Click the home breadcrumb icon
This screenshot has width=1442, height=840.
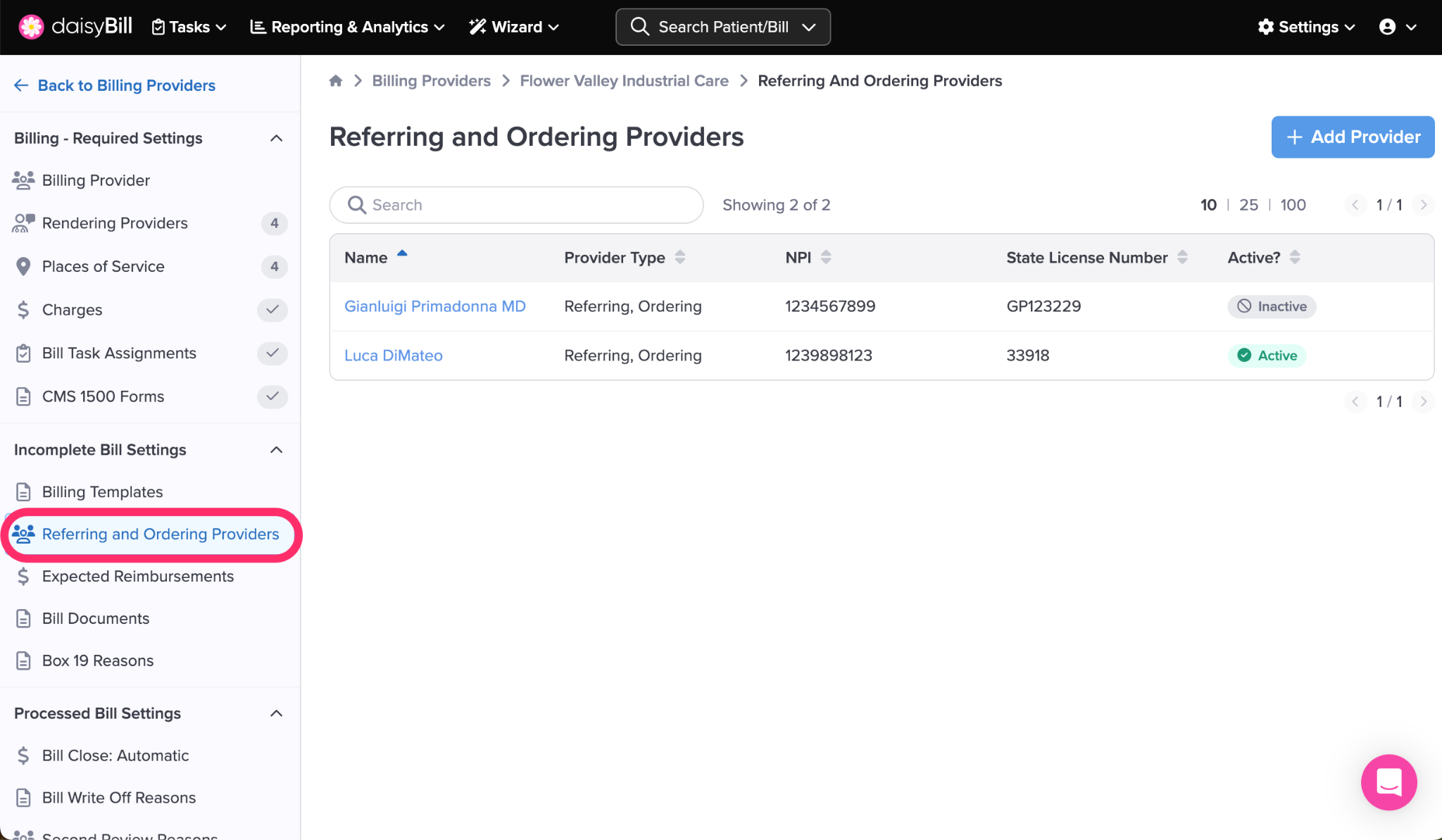point(336,81)
